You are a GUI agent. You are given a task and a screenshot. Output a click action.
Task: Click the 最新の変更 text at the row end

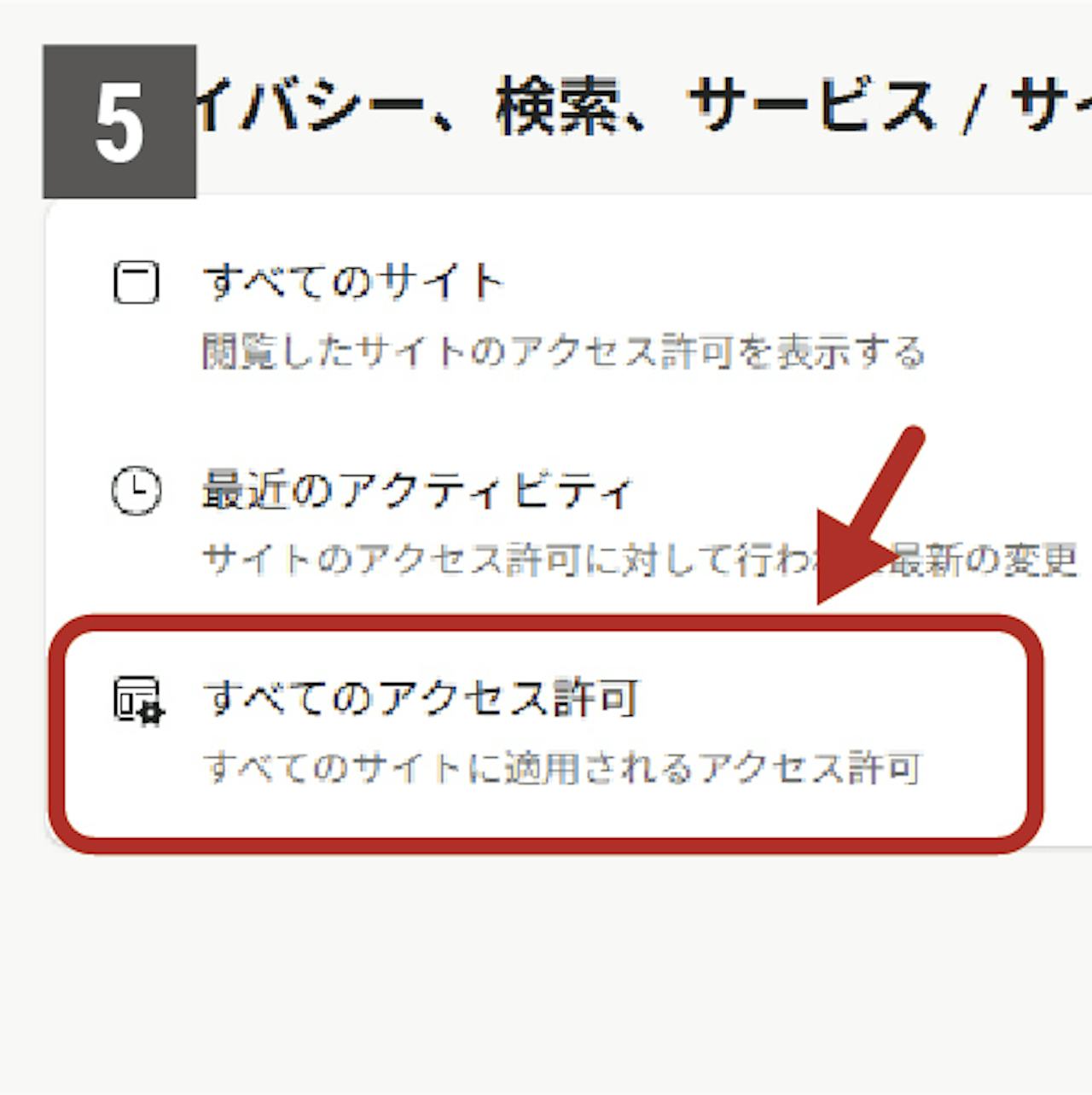point(983,561)
